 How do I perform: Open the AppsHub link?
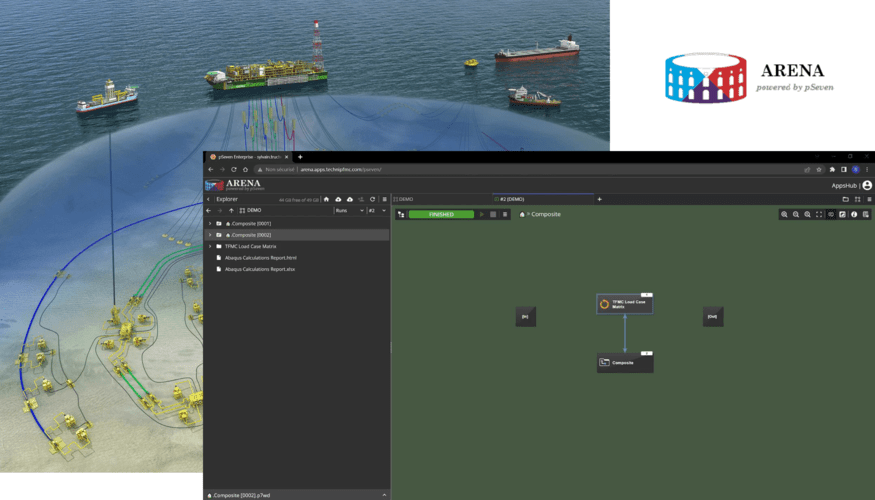pyautogui.click(x=844, y=186)
